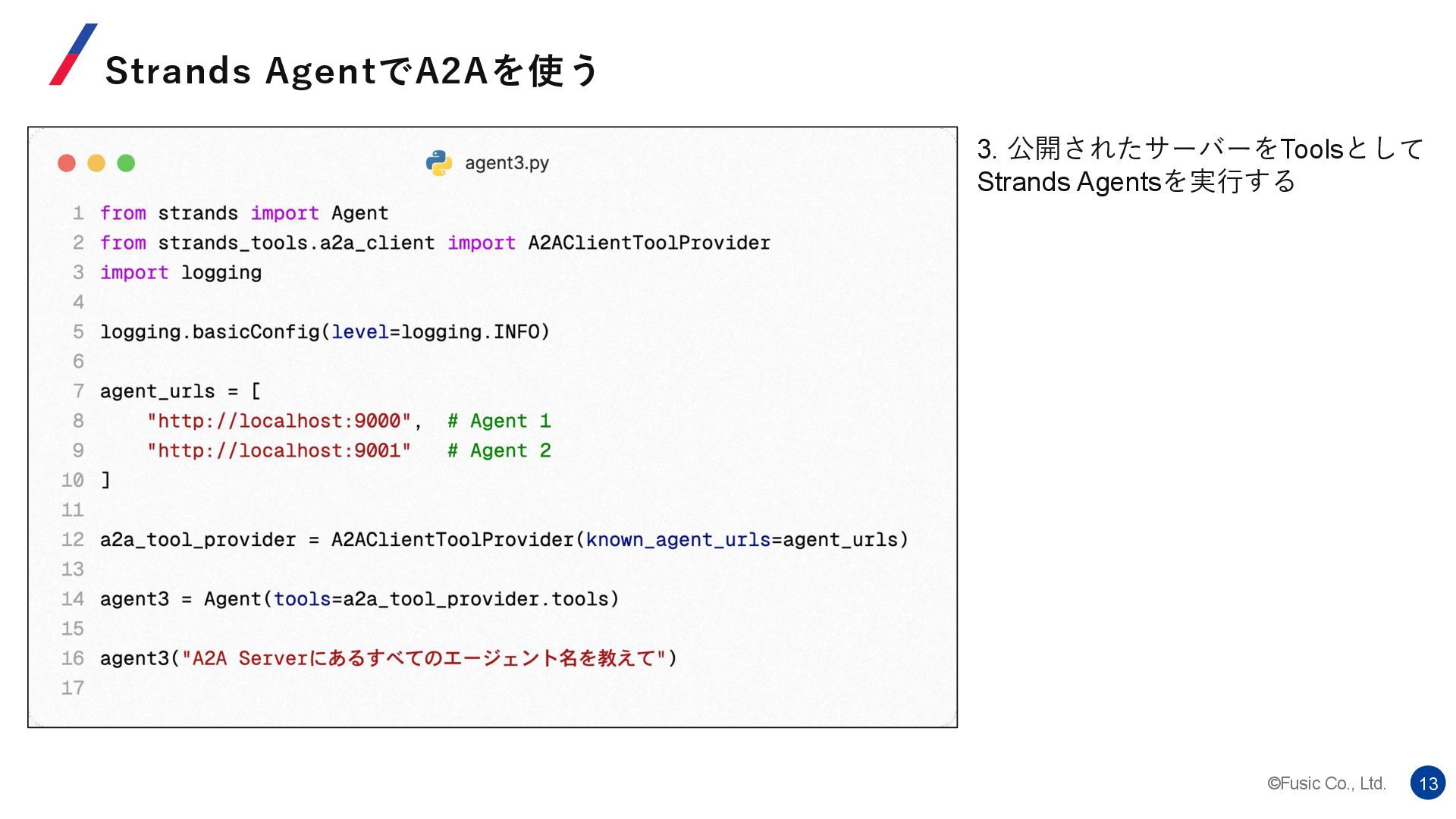Click the slide title 'Strands AgentでA2Aを使う'
Viewport: 1456px width, 819px height.
coord(353,71)
